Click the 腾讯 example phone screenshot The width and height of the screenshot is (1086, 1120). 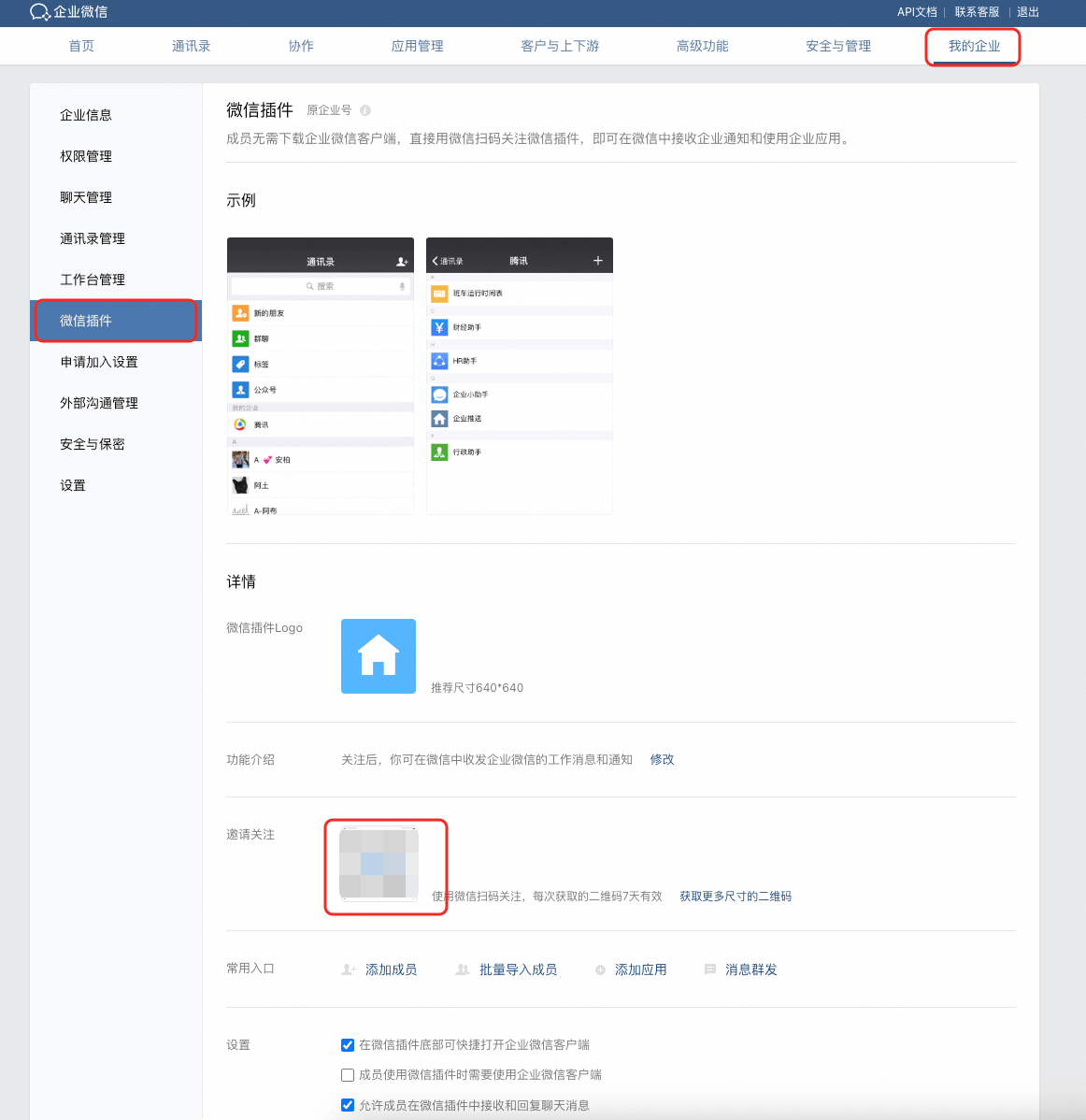(x=519, y=376)
